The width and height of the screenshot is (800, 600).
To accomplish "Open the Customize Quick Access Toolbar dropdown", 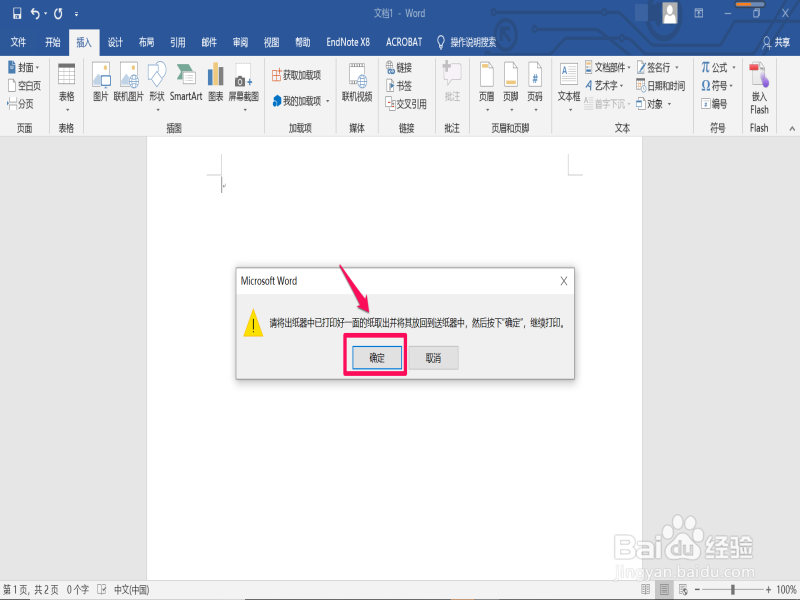I will 77,14.
